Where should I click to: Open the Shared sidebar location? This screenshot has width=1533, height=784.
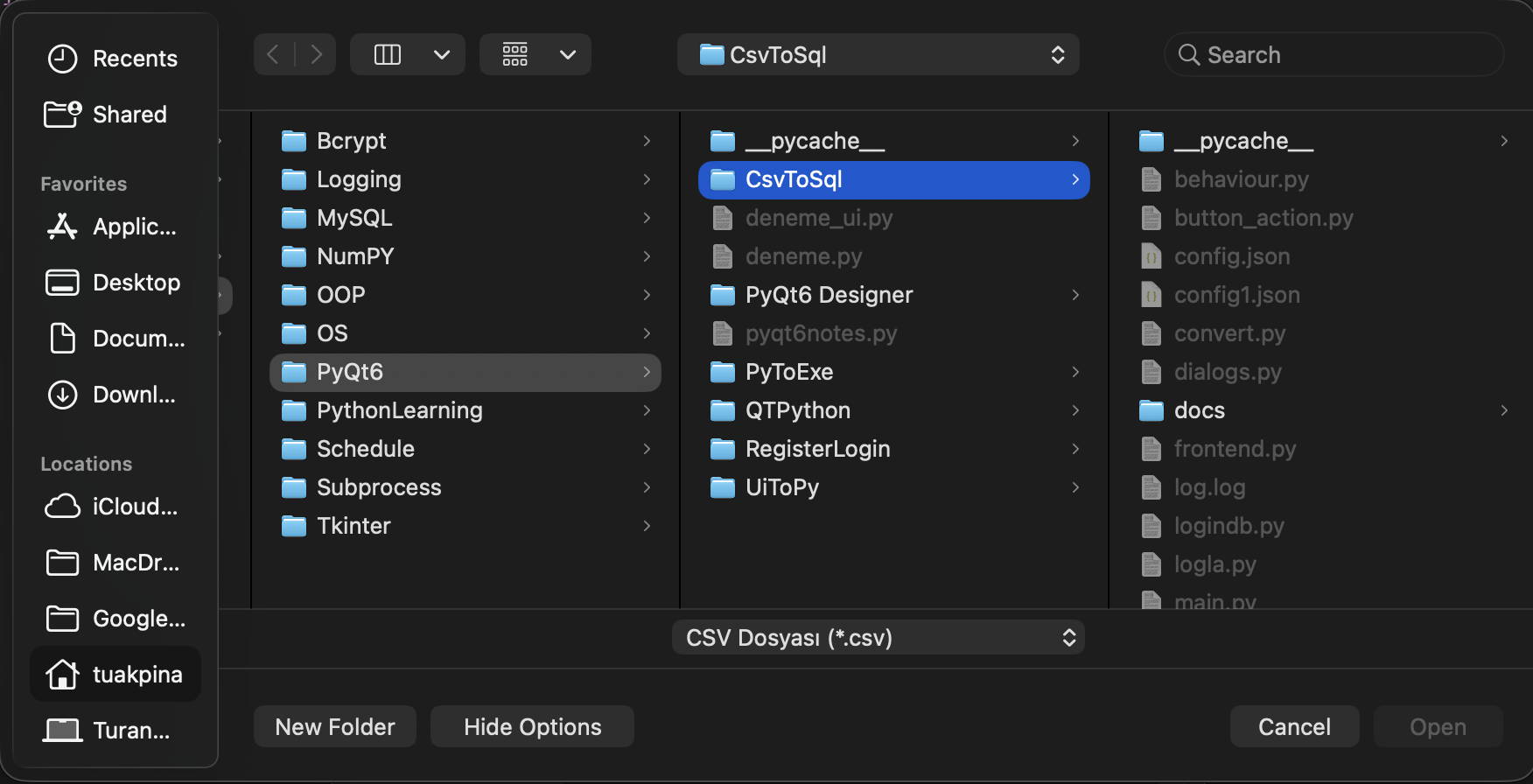point(115,115)
